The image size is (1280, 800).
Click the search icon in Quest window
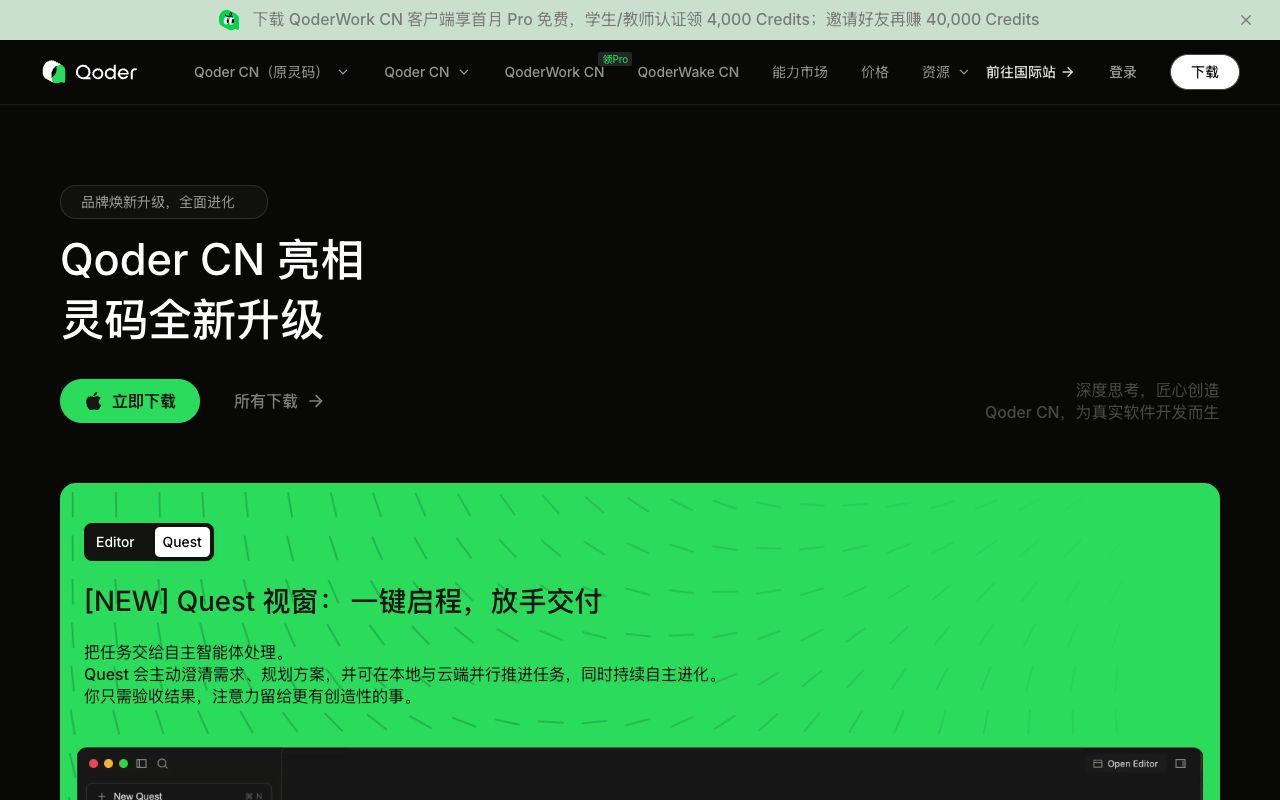tap(162, 764)
